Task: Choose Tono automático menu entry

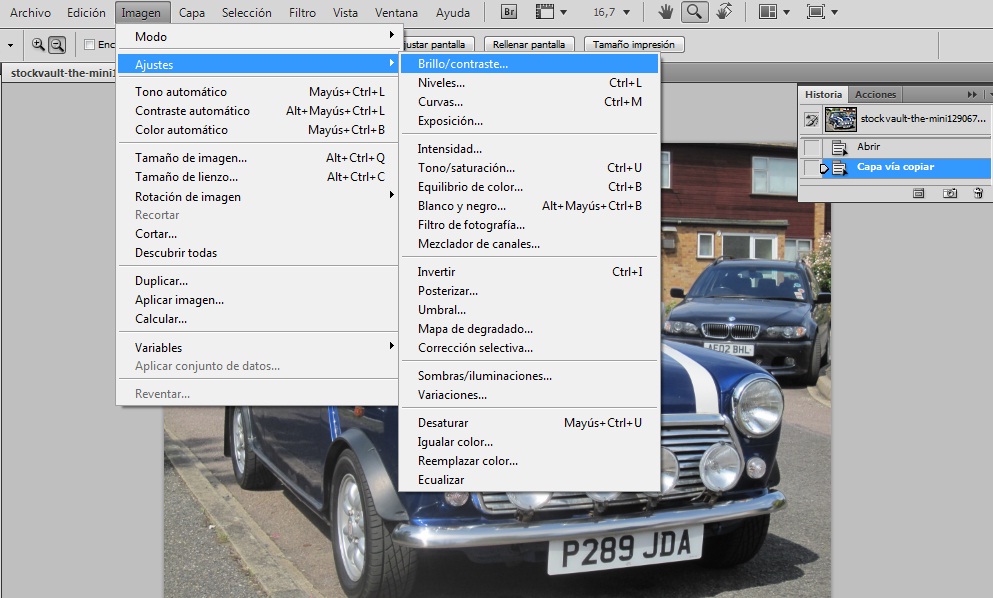Action: (x=258, y=91)
